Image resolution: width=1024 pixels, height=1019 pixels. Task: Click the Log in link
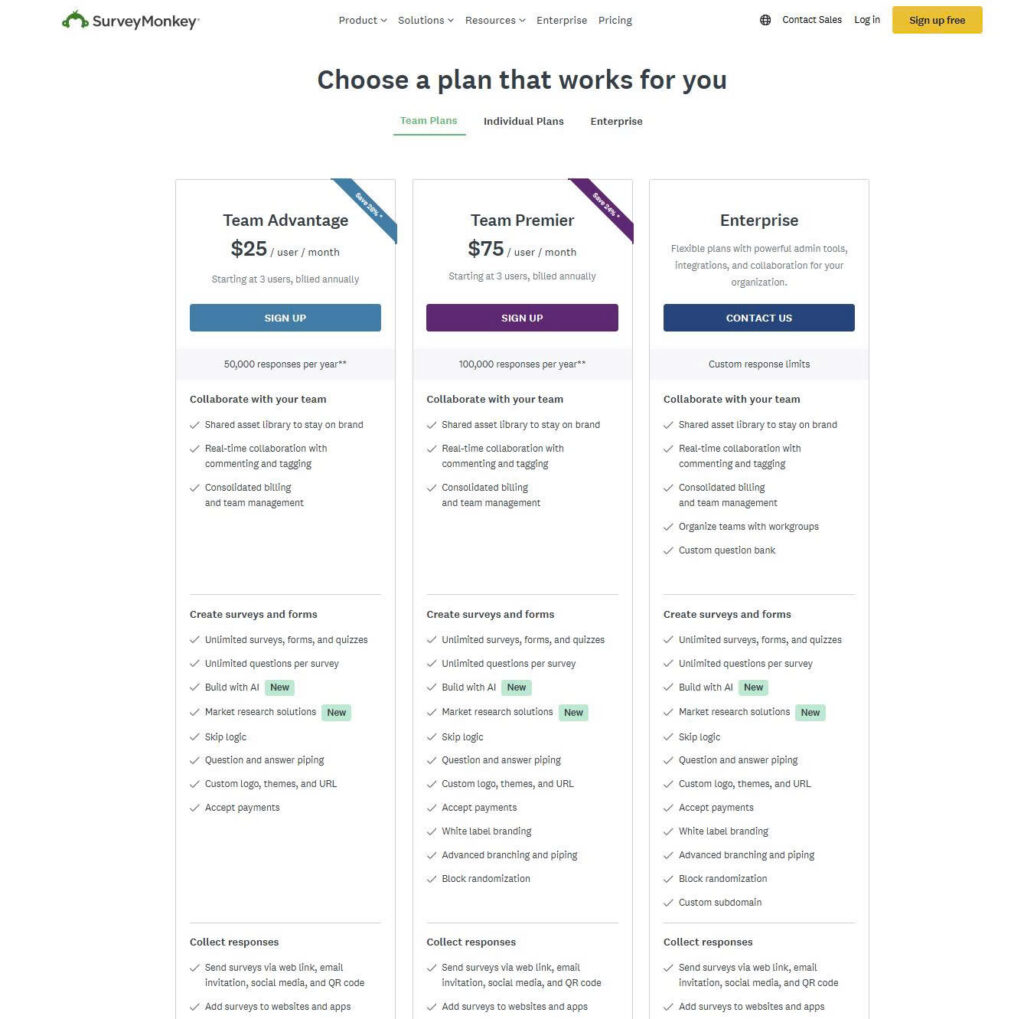[x=866, y=19]
